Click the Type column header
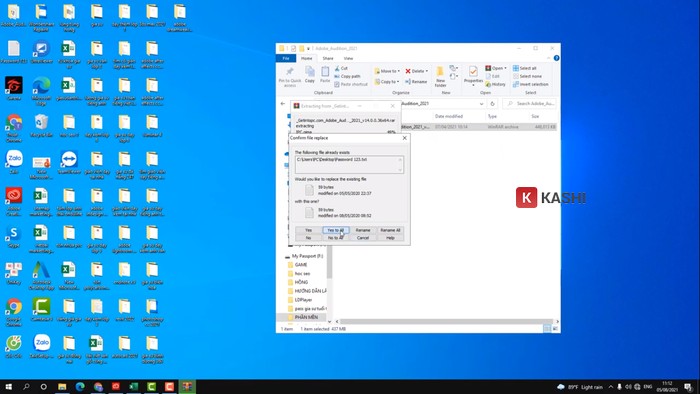700x394 pixels. [x=492, y=116]
